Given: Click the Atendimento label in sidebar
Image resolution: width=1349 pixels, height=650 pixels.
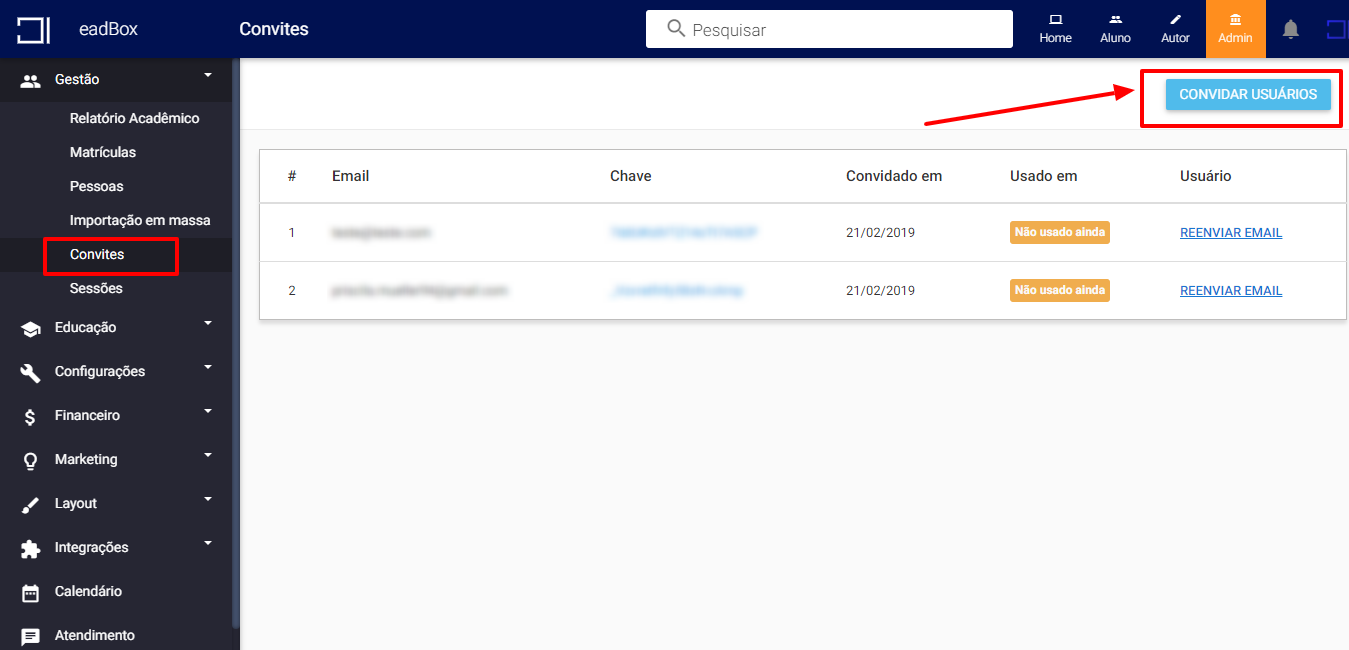Looking at the screenshot, I should [x=95, y=635].
